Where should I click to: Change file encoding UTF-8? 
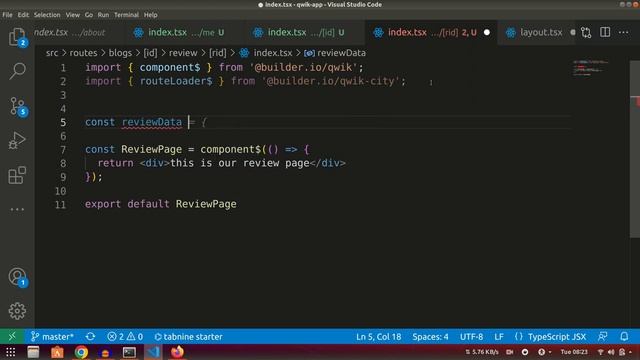click(x=471, y=337)
